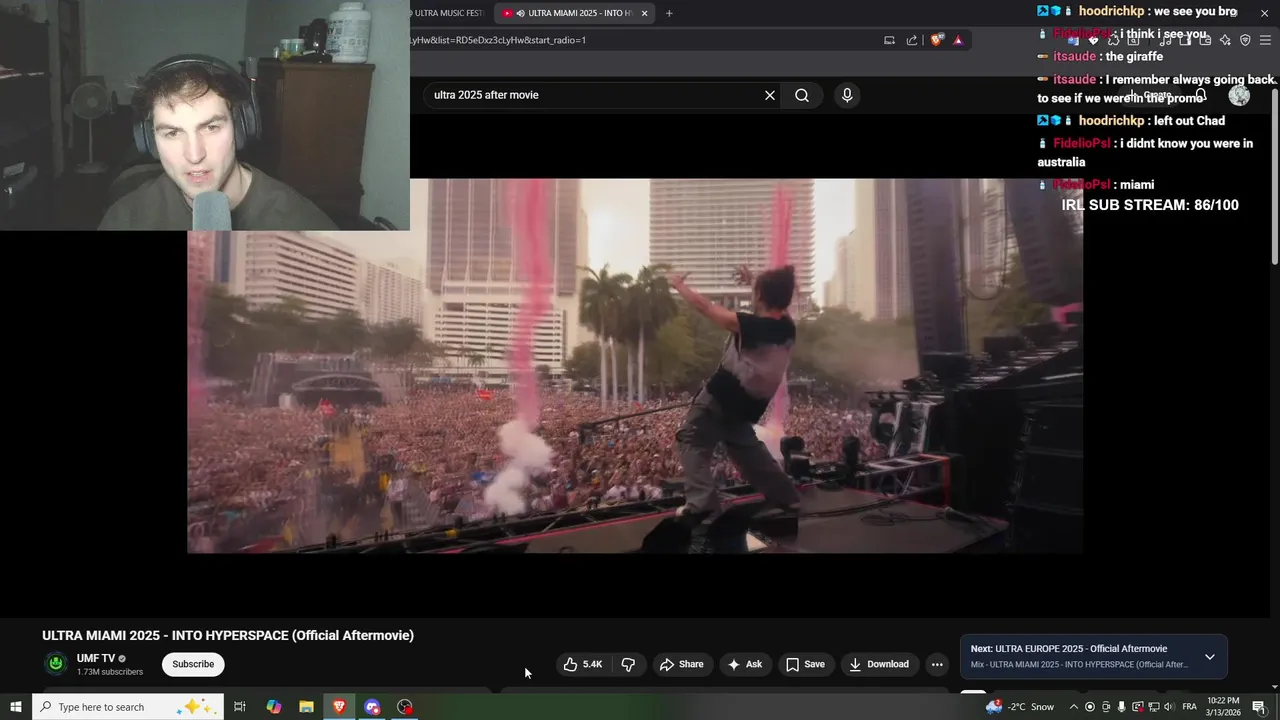Switch the FRA input language indicator
Image resolution: width=1280 pixels, height=720 pixels.
(x=1190, y=707)
